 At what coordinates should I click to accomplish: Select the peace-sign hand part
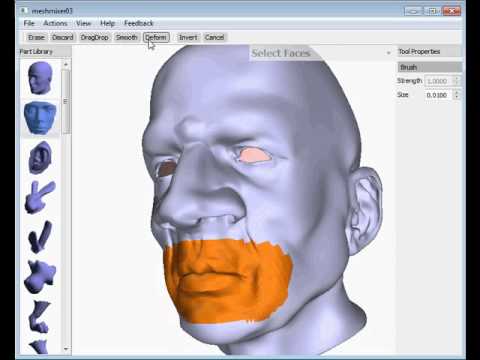point(40,197)
